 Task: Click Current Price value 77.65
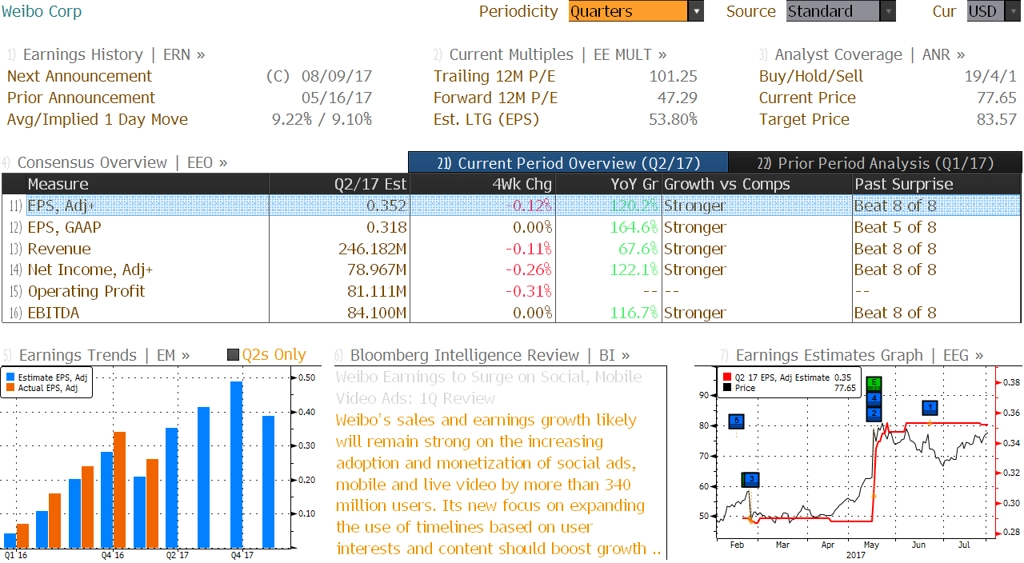[997, 97]
